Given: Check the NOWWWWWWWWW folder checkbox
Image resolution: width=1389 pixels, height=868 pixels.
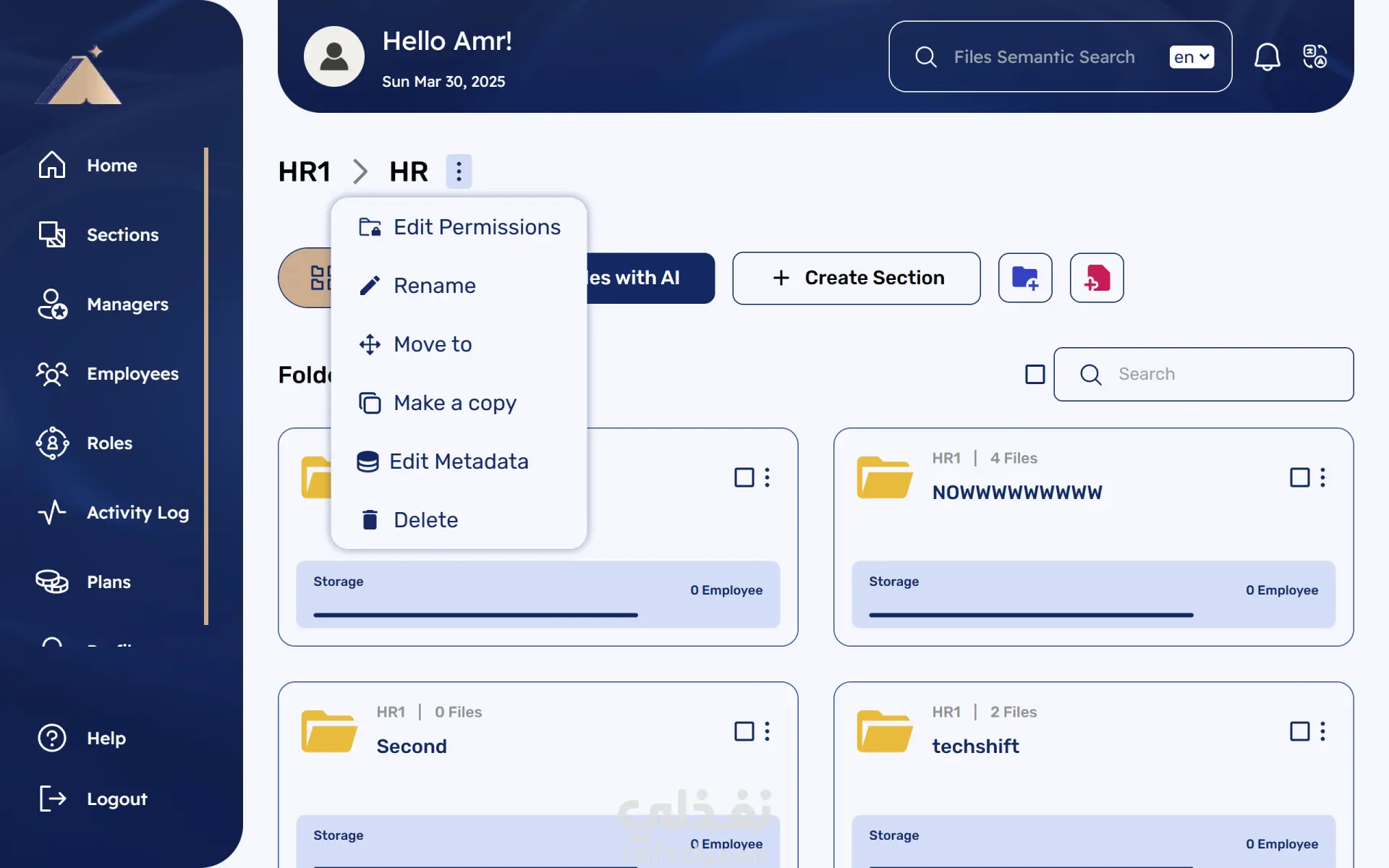Looking at the screenshot, I should click(1299, 477).
